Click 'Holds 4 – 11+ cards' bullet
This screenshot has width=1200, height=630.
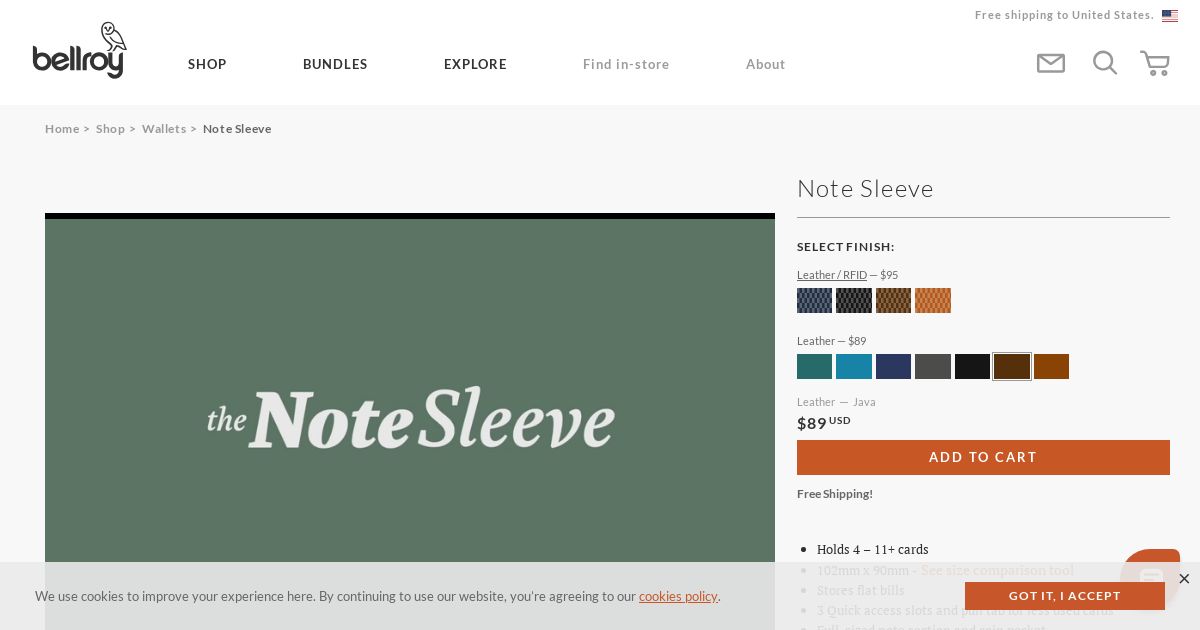click(873, 549)
